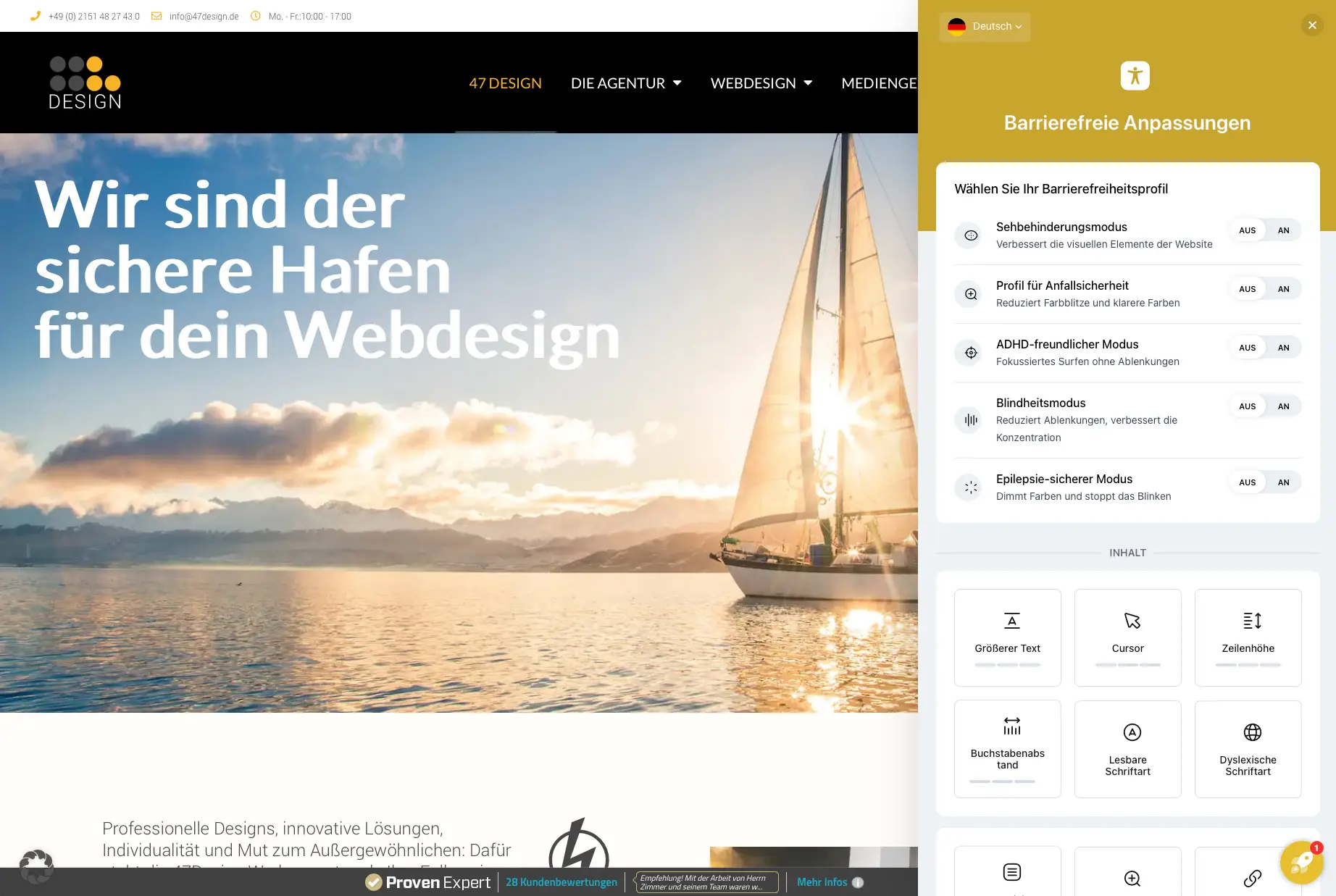1336x896 pixels.
Task: Click the envelope email icon
Action: click(x=156, y=16)
